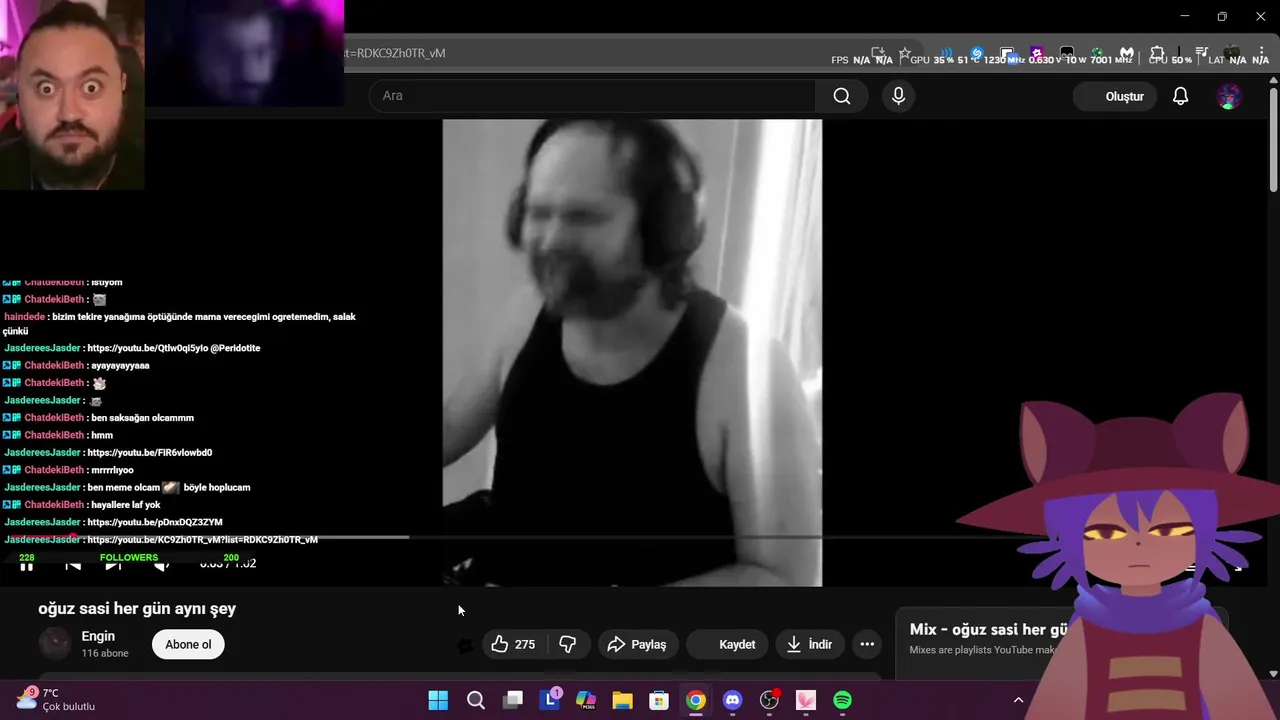
Task: Bookmark the page with the star icon
Action: coord(905,53)
